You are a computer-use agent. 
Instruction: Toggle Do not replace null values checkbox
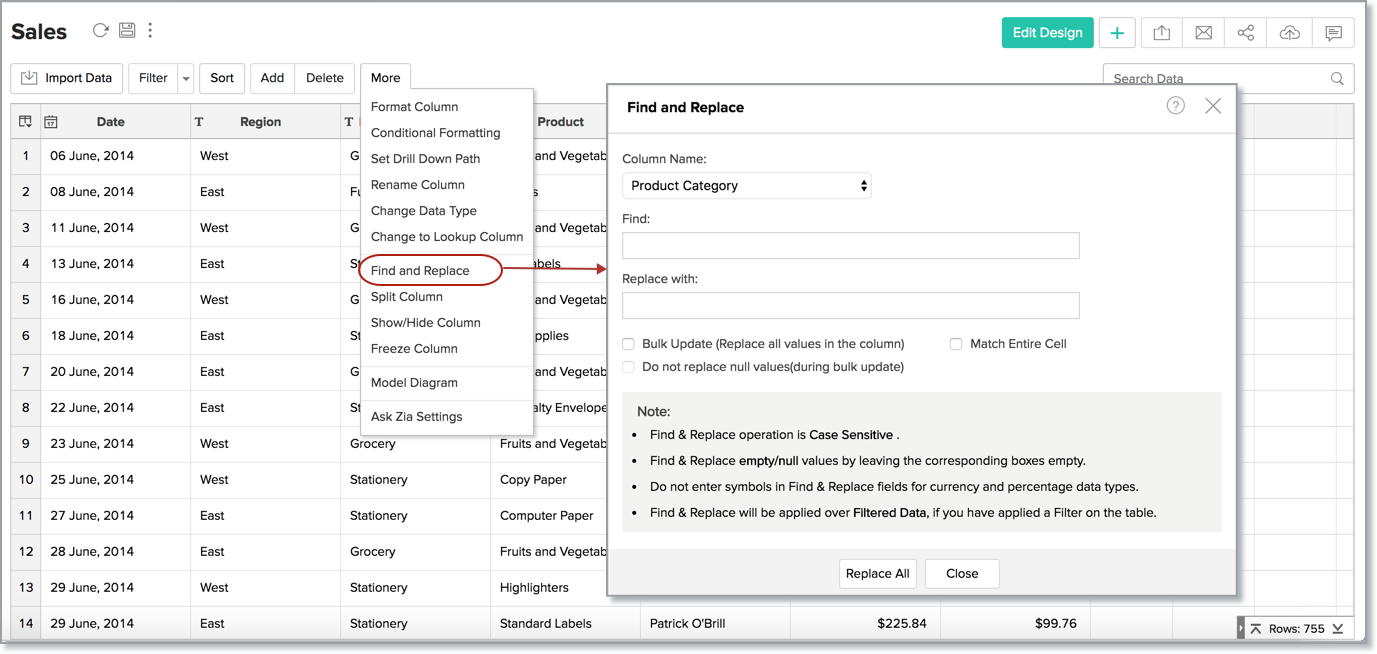[628, 367]
